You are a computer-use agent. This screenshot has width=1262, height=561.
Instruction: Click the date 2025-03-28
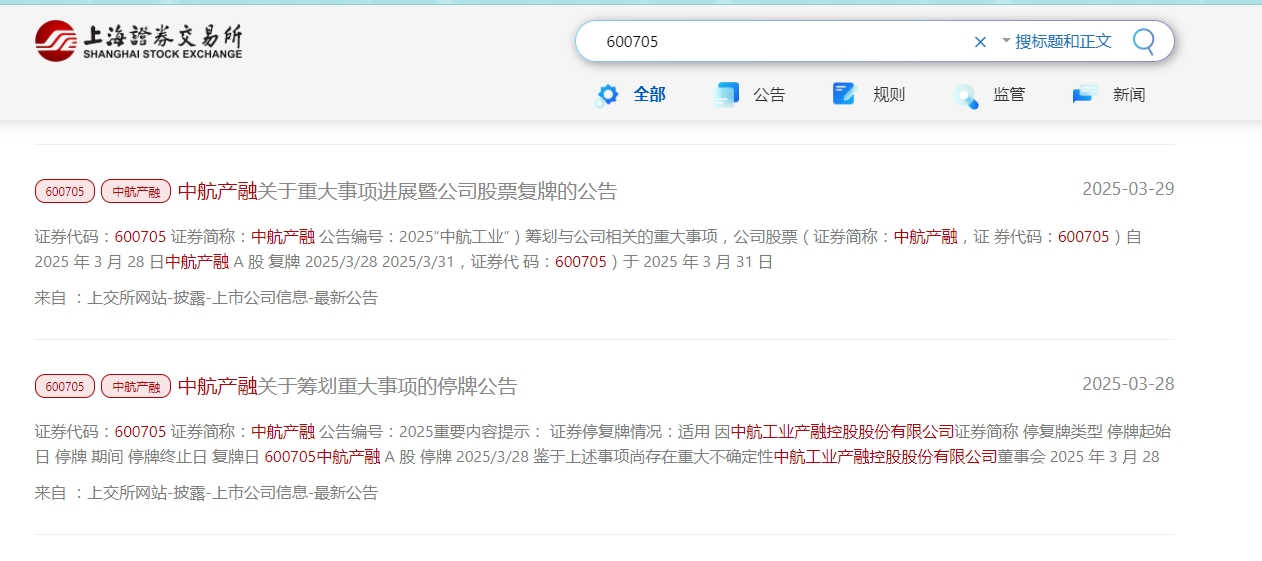1128,384
